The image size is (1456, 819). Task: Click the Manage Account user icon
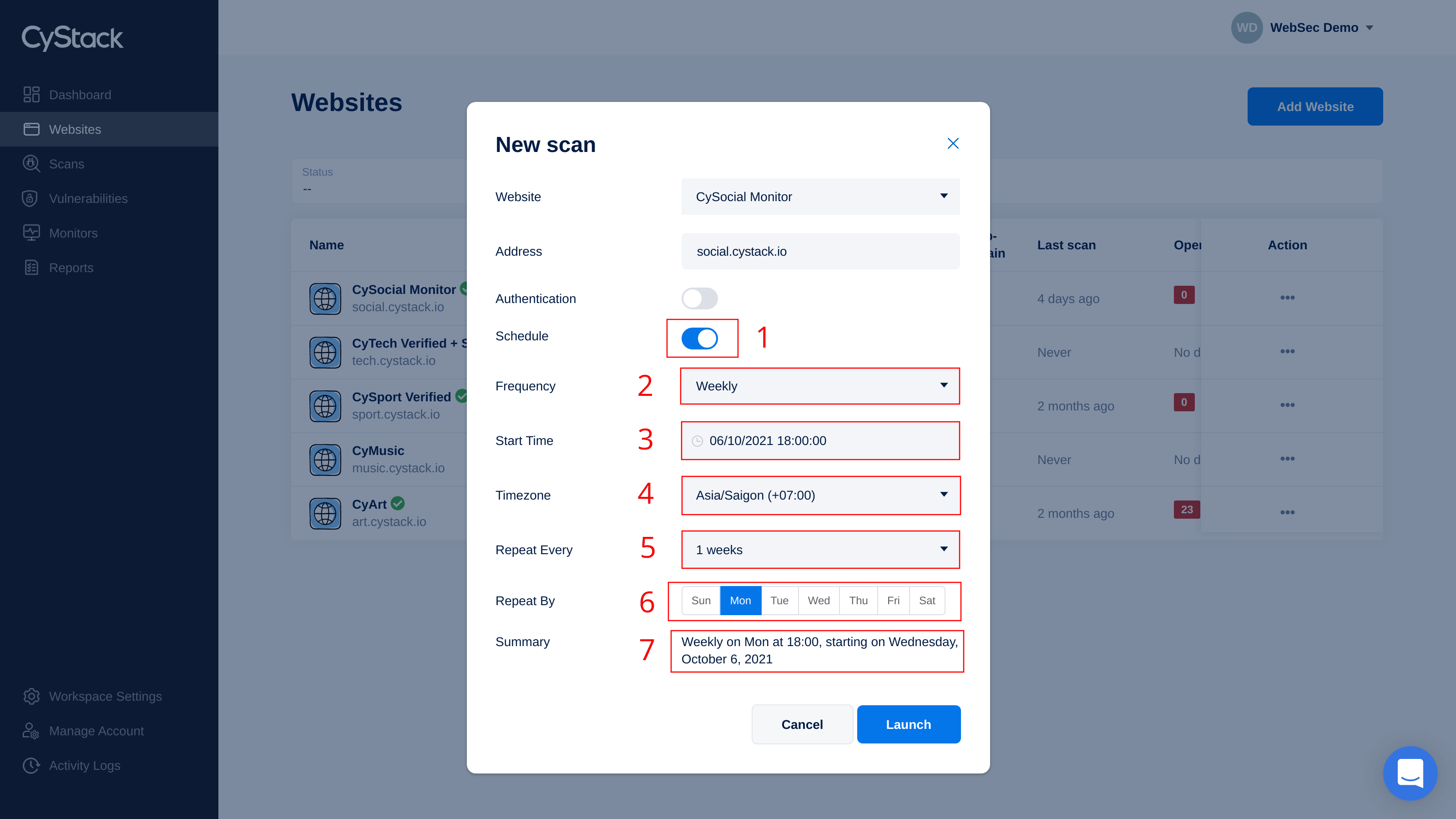(x=30, y=731)
